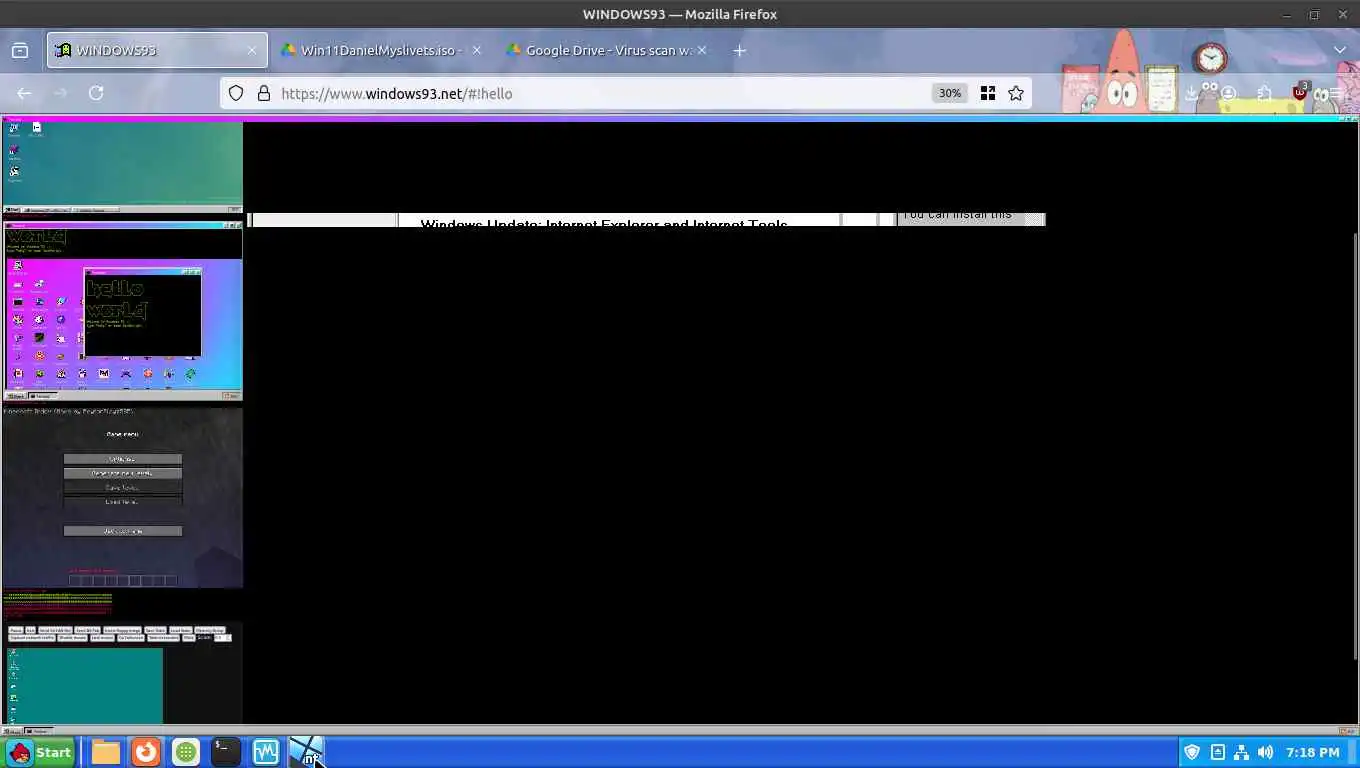Open tracking protection shield in address bar
The width and height of the screenshot is (1360, 768).
[236, 93]
